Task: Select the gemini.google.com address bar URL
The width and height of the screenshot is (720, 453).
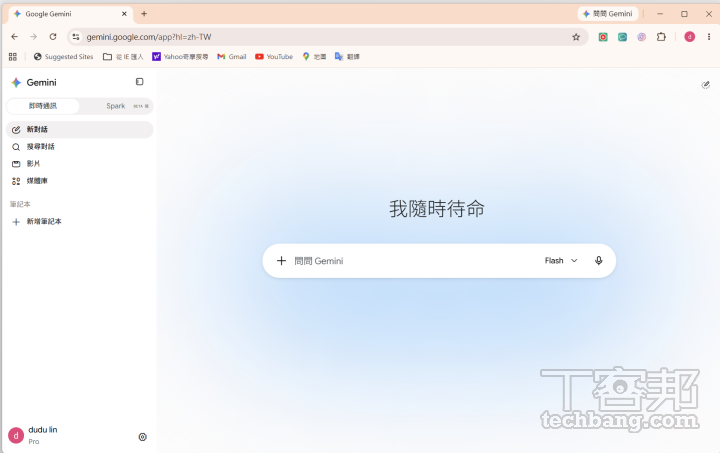Action: [x=149, y=37]
